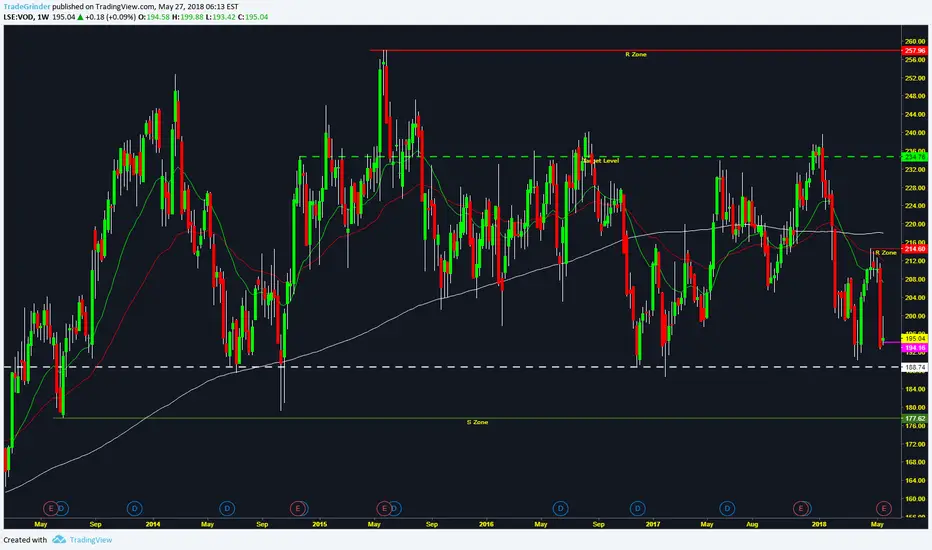The image size is (932, 550).
Task: Open the dividend D marker just before 2014
Action: [x=135, y=508]
